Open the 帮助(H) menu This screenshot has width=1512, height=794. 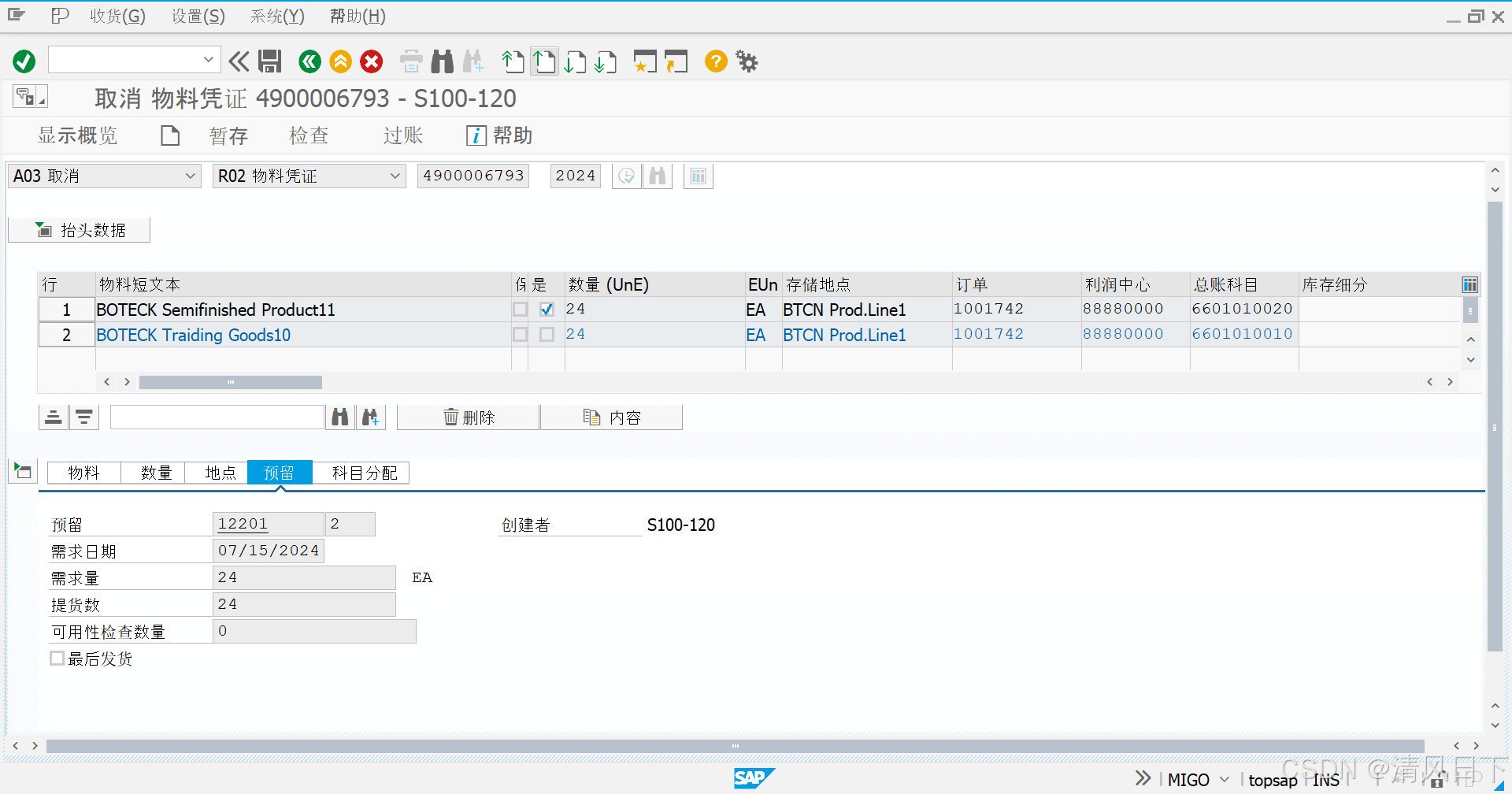click(x=358, y=17)
